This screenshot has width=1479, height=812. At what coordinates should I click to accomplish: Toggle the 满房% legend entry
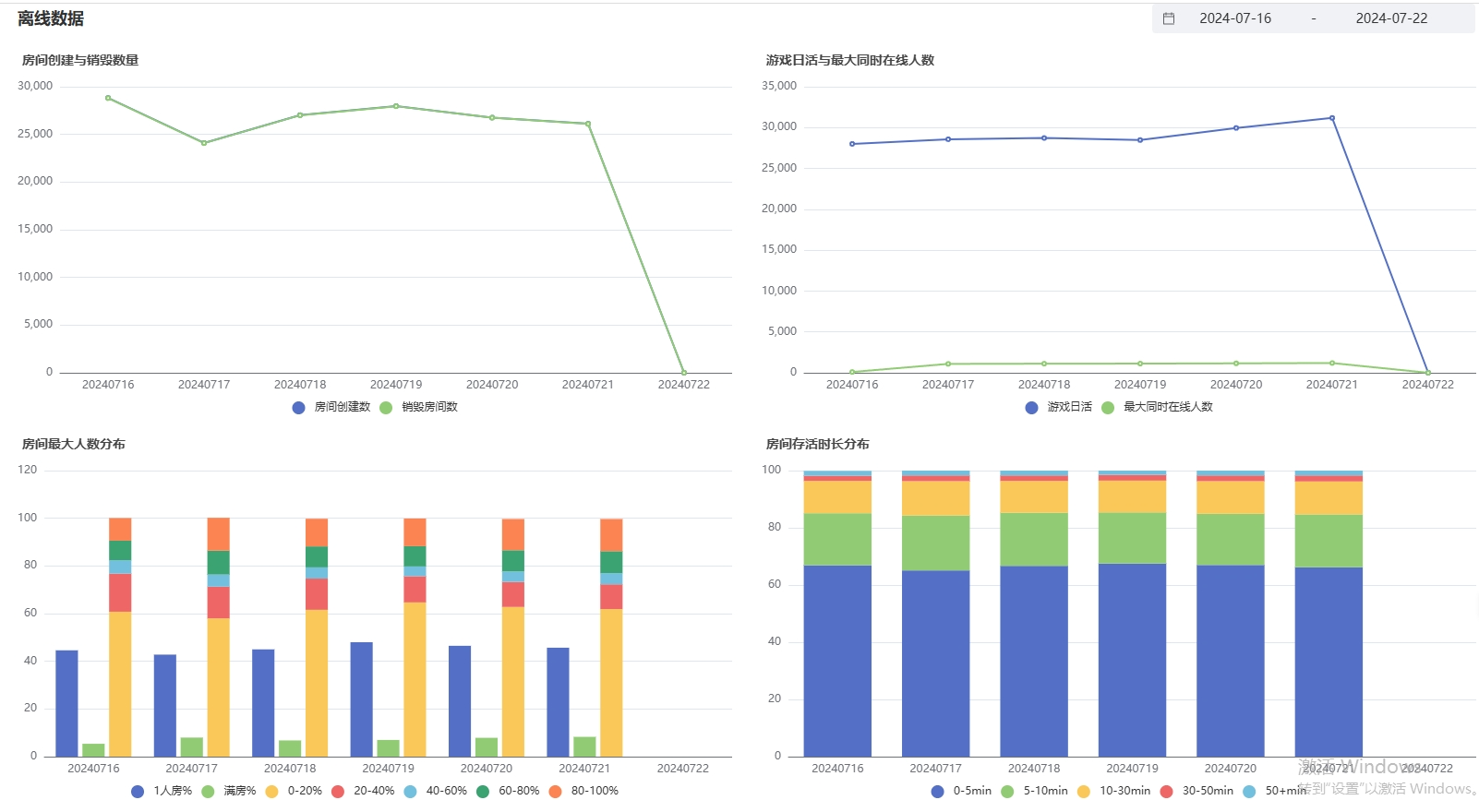coord(228,791)
